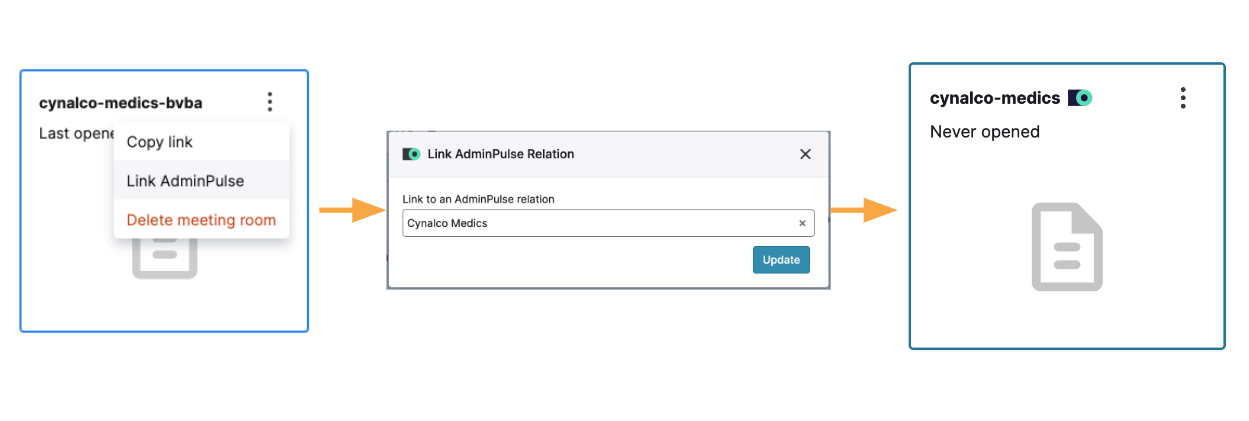
Task: Click the Never opened status text
Action: 985,131
